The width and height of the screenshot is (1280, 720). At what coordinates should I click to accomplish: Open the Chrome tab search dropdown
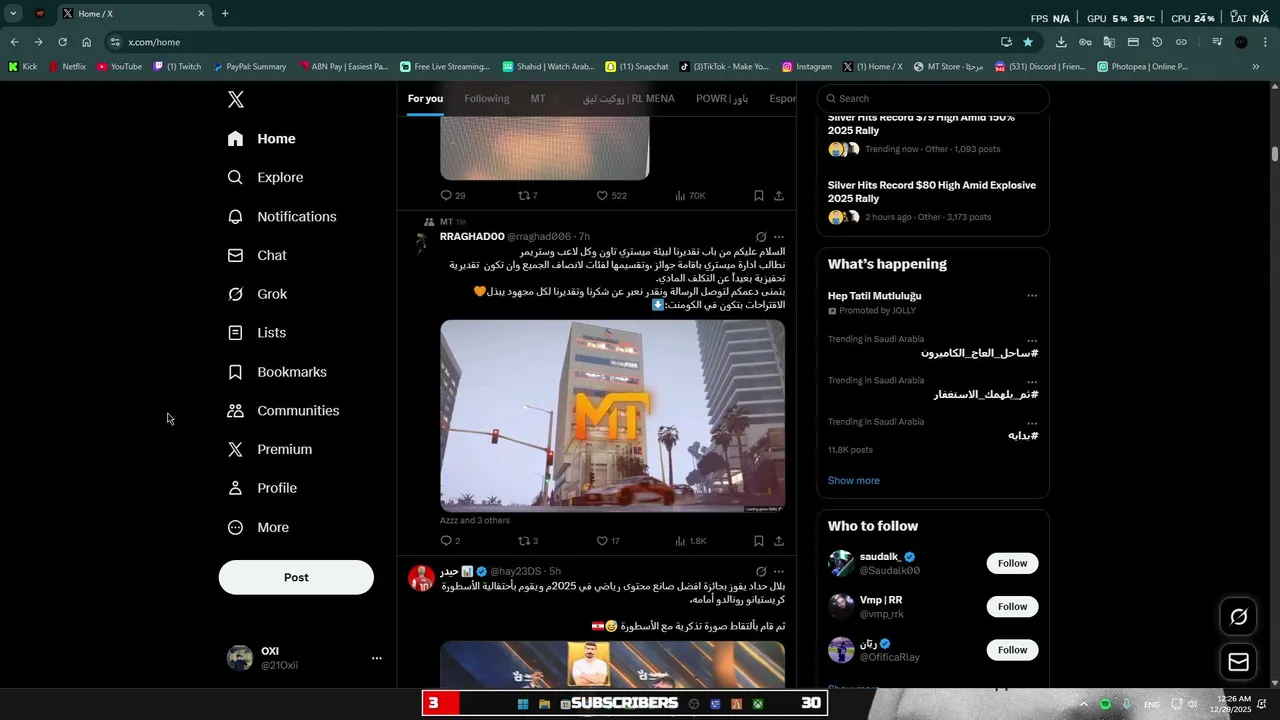pyautogui.click(x=13, y=14)
